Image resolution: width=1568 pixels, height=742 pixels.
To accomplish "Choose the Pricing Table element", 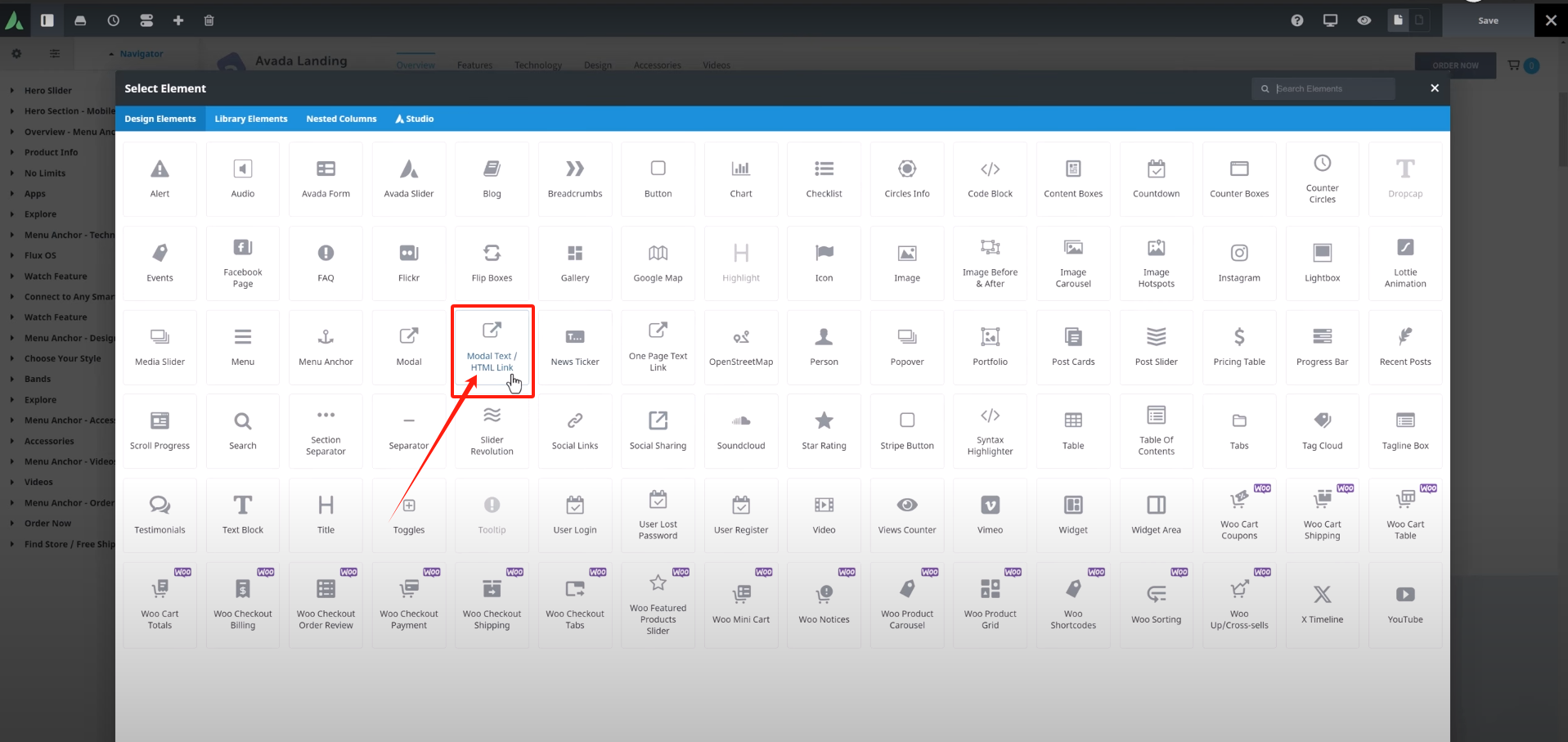I will [x=1238, y=348].
